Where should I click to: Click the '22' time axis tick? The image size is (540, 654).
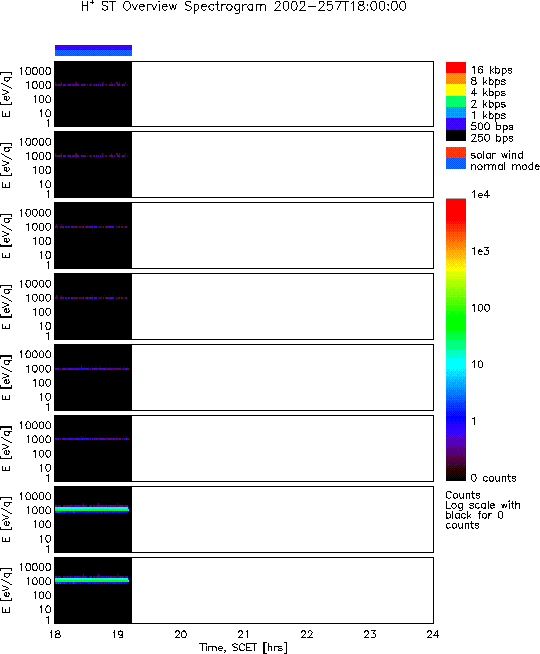point(307,634)
